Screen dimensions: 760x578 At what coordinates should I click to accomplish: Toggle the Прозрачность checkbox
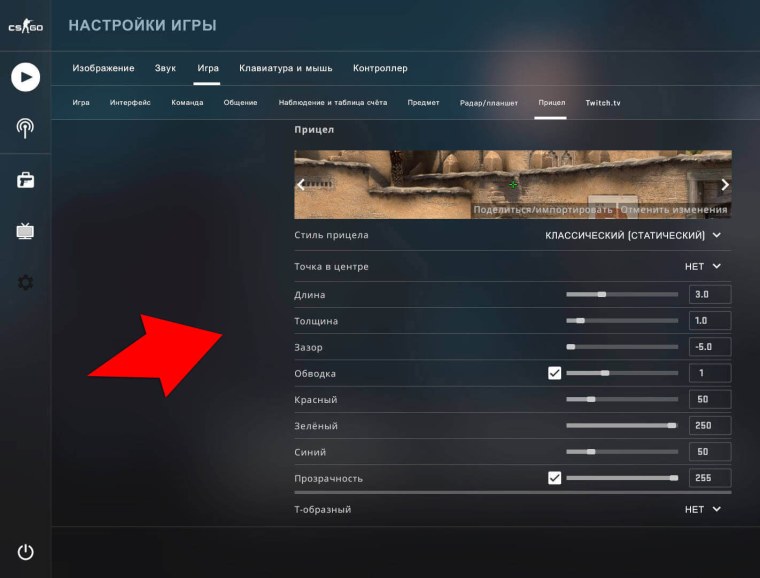(x=555, y=478)
